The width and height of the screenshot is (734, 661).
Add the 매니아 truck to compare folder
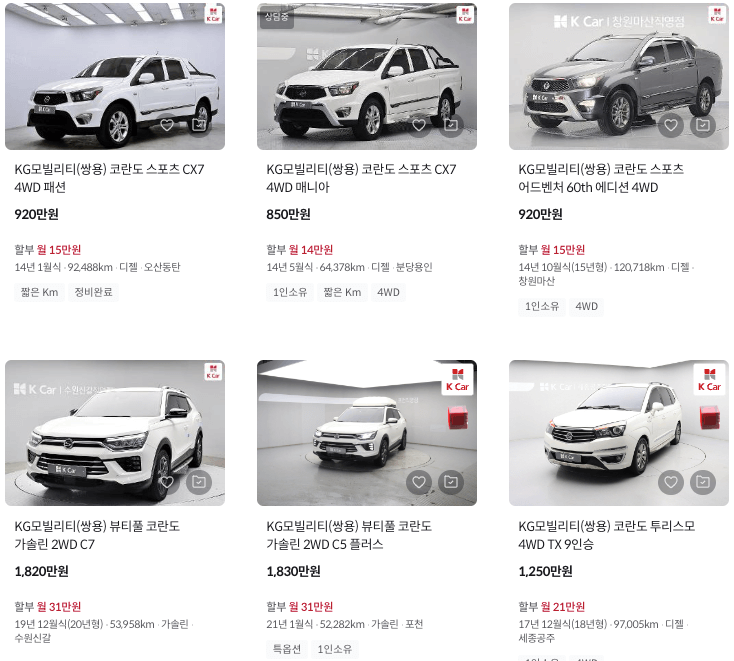pyautogui.click(x=451, y=125)
